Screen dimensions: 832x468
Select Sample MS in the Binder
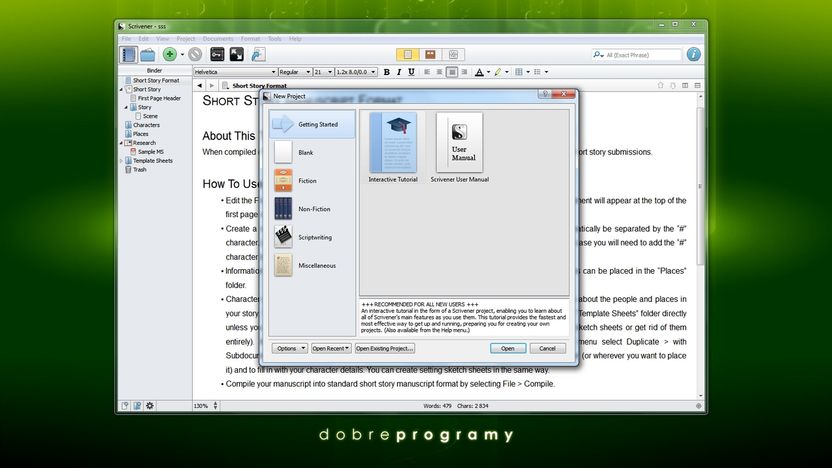(x=151, y=152)
